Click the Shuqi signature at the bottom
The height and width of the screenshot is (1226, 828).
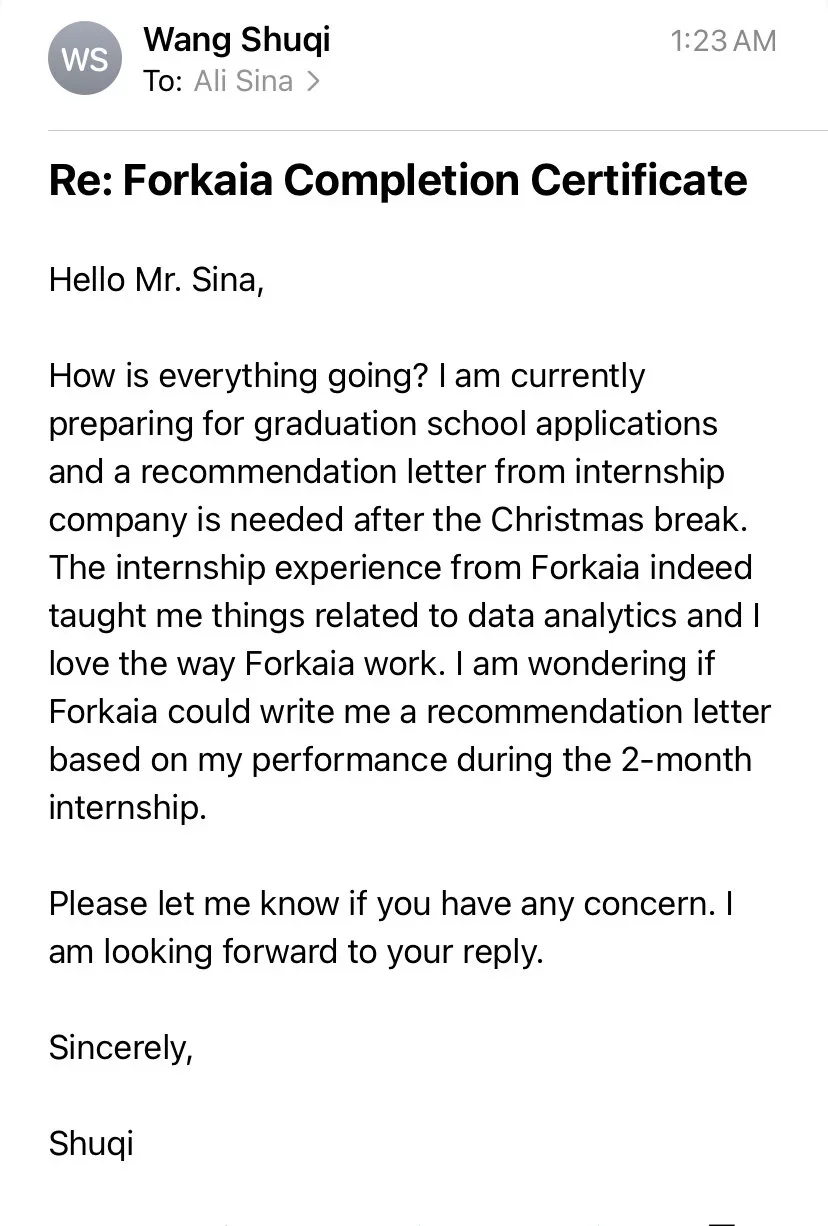91,1144
